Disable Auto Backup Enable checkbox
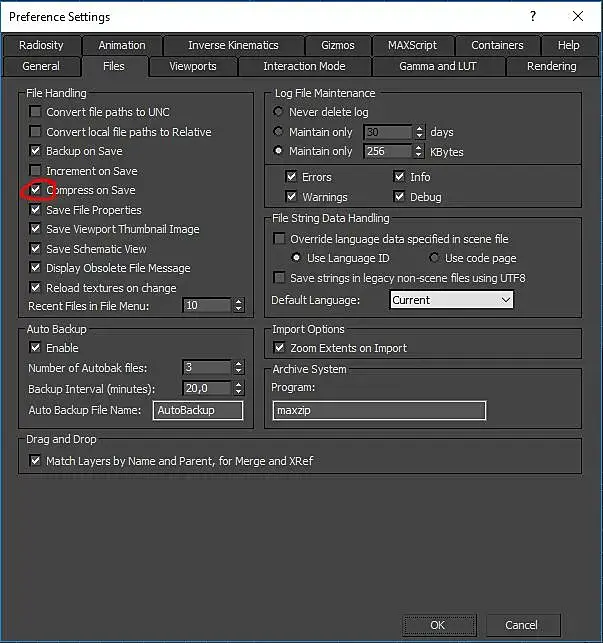This screenshot has height=643, width=603. click(x=36, y=348)
